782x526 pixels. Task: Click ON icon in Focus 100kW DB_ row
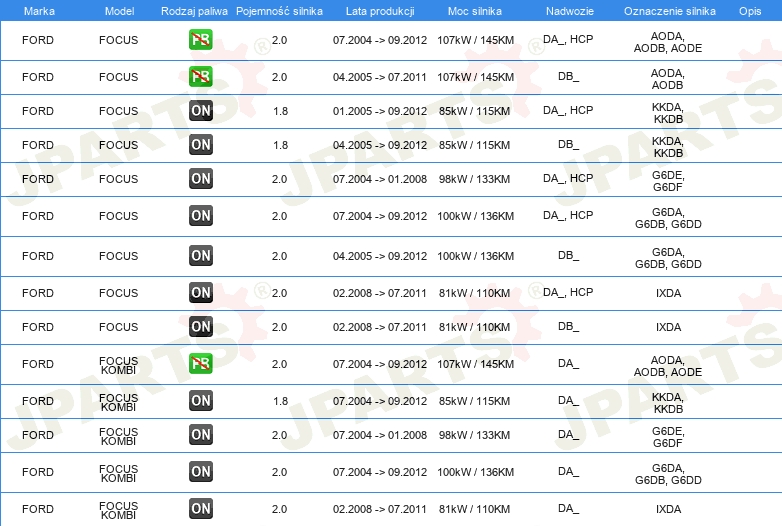(200, 255)
